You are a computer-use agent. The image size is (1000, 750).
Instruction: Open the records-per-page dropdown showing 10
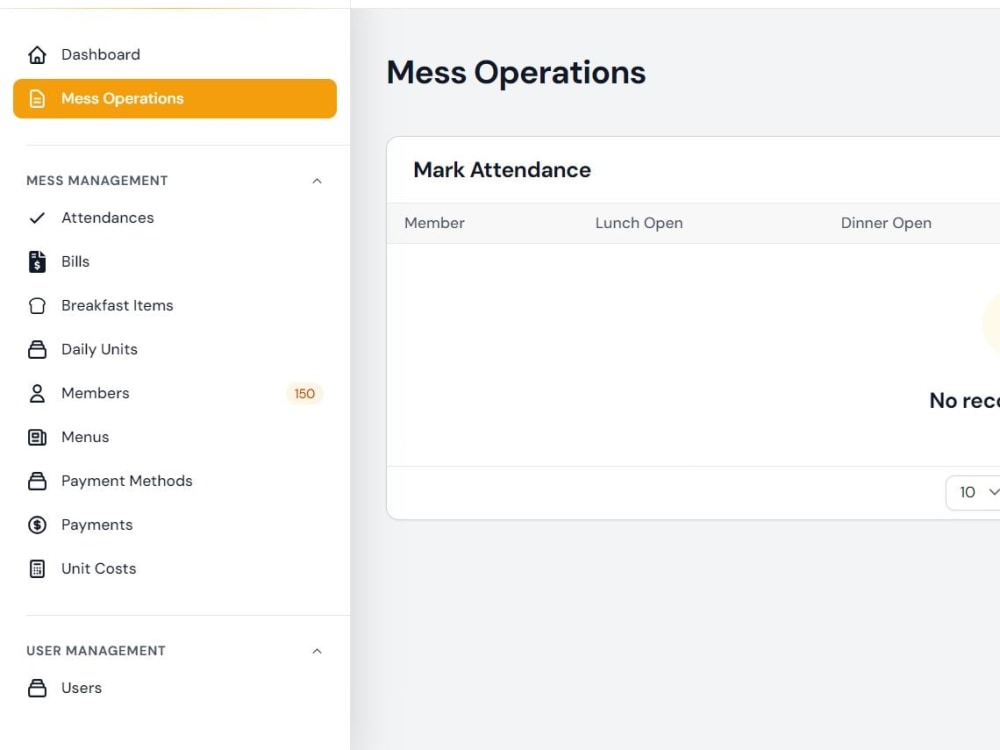[973, 492]
